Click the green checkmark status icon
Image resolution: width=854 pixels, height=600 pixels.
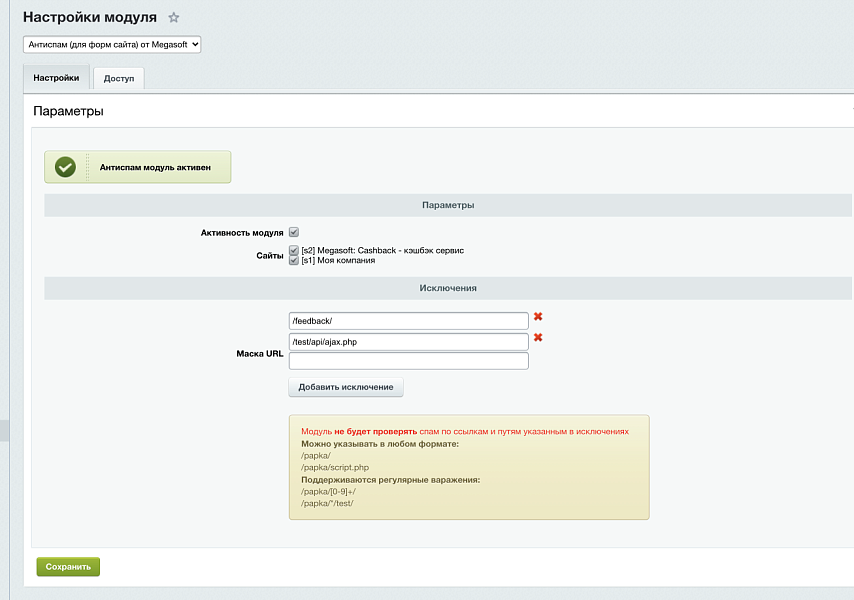coord(66,168)
